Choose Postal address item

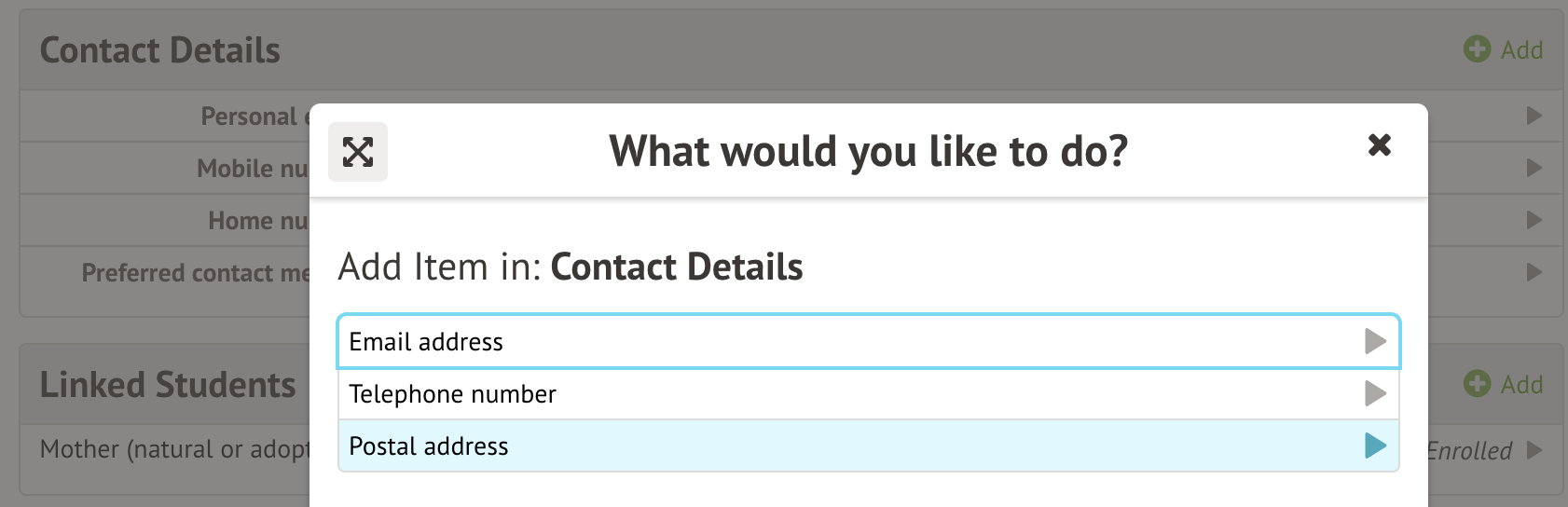pos(429,446)
